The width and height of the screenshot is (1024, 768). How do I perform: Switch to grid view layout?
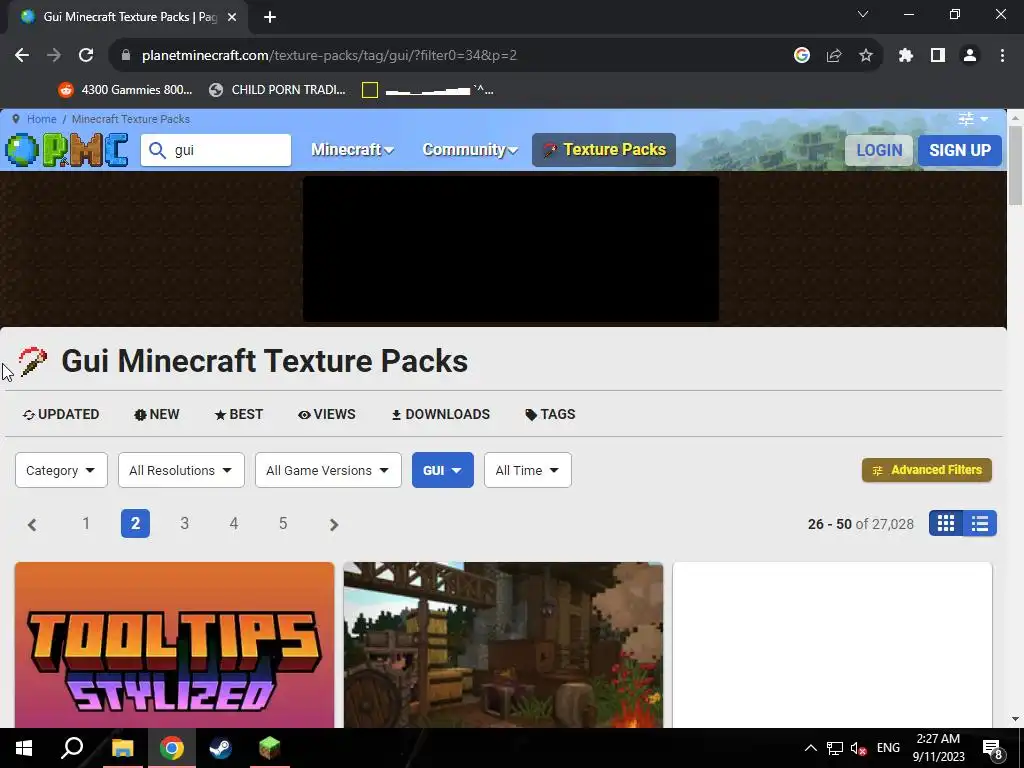pyautogui.click(x=946, y=523)
